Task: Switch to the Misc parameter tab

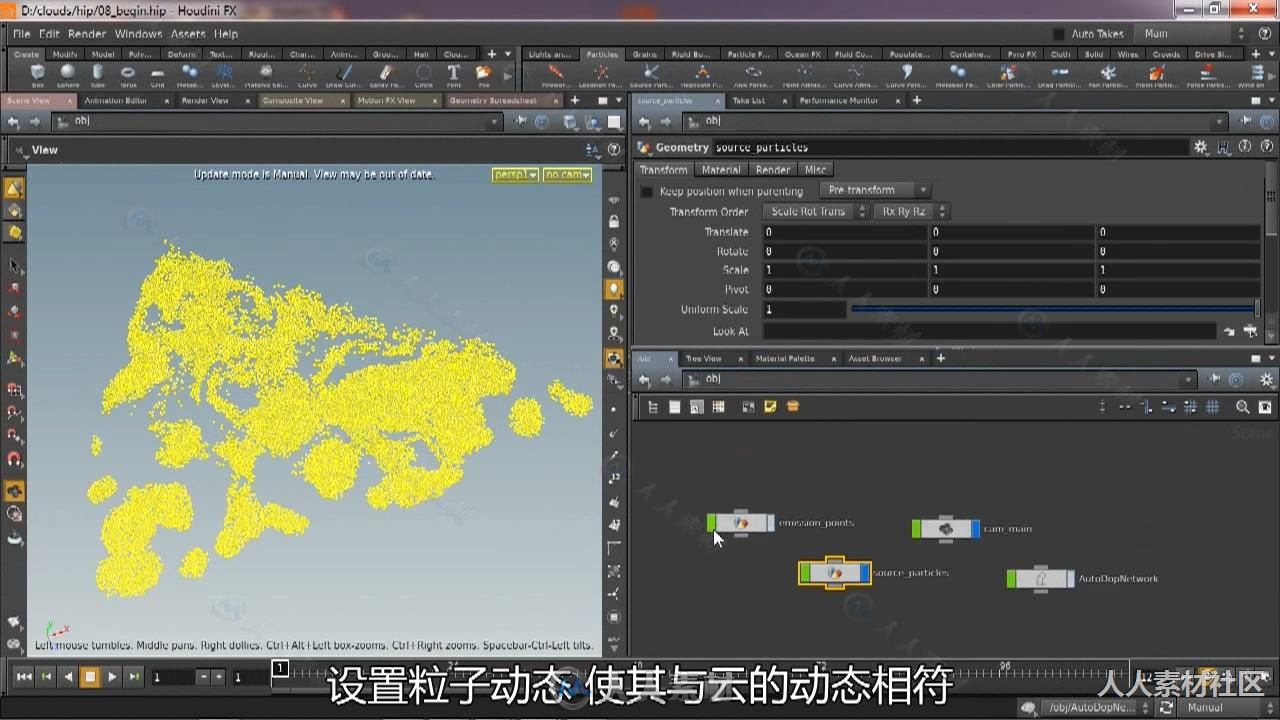Action: click(x=816, y=170)
